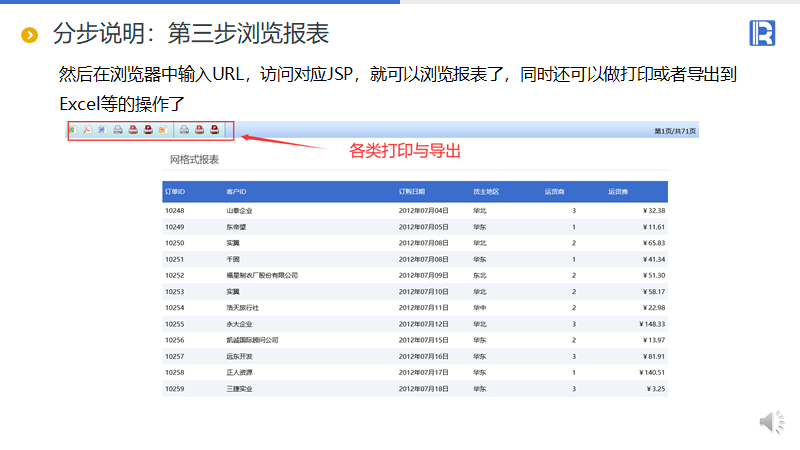
Task: Click customer cell 千固
Action: tap(233, 259)
